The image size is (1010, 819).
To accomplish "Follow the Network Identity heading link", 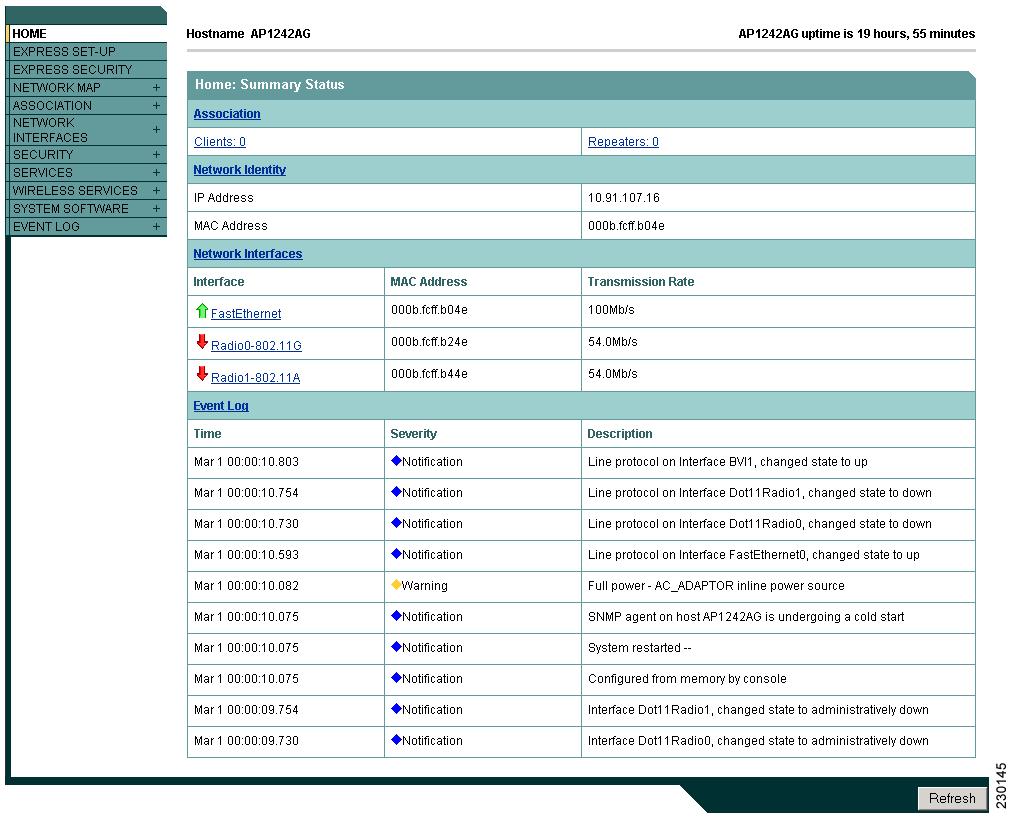I will point(239,170).
